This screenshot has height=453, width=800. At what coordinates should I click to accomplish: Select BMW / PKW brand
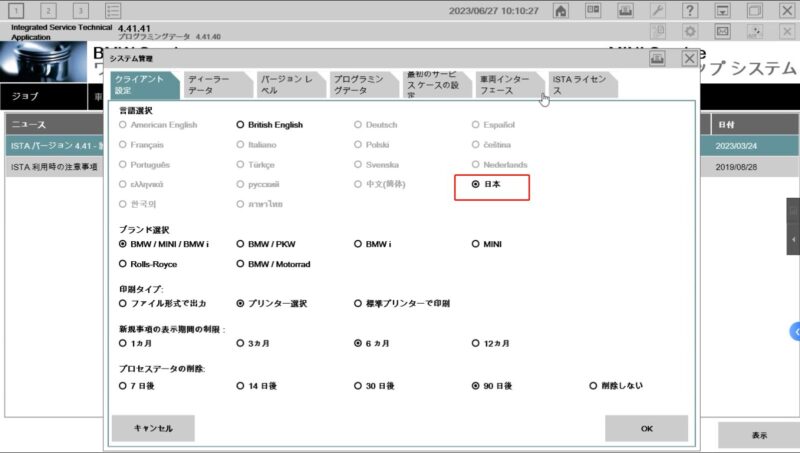[x=266, y=244]
